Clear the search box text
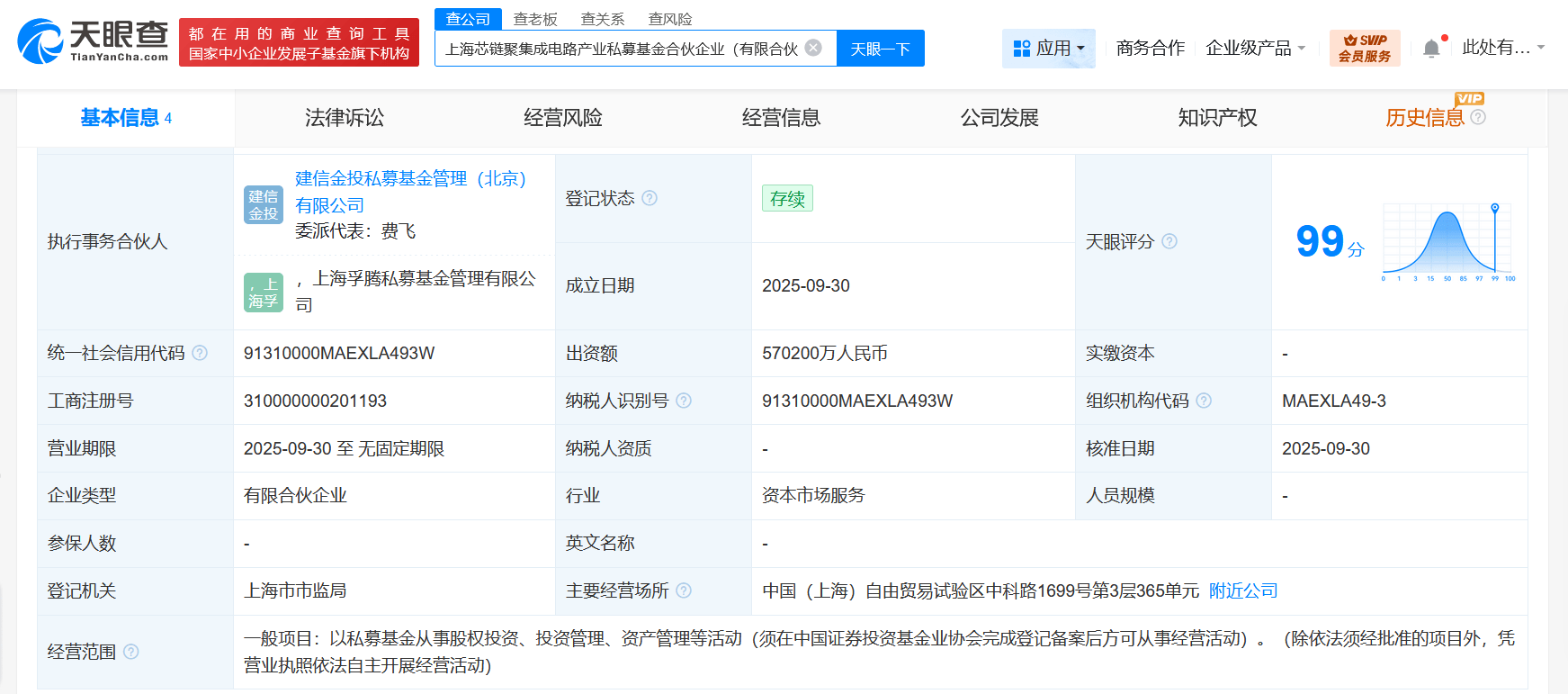Viewport: 1568px width, 694px height. coord(813,48)
